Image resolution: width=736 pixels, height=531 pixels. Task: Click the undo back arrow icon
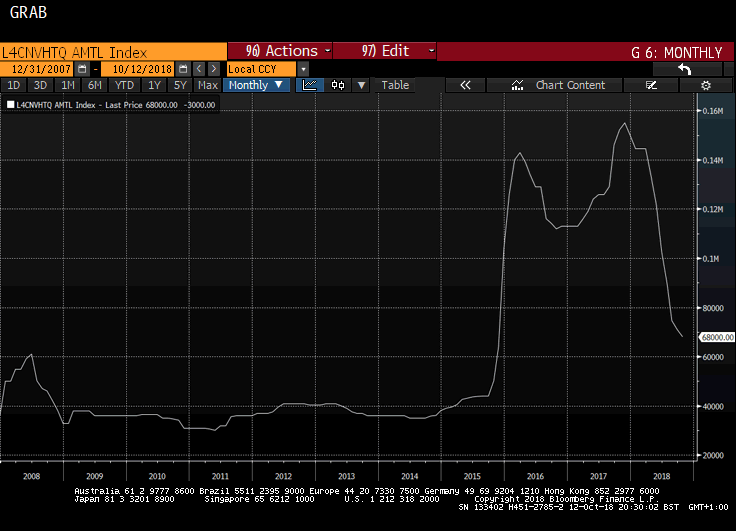[x=685, y=69]
